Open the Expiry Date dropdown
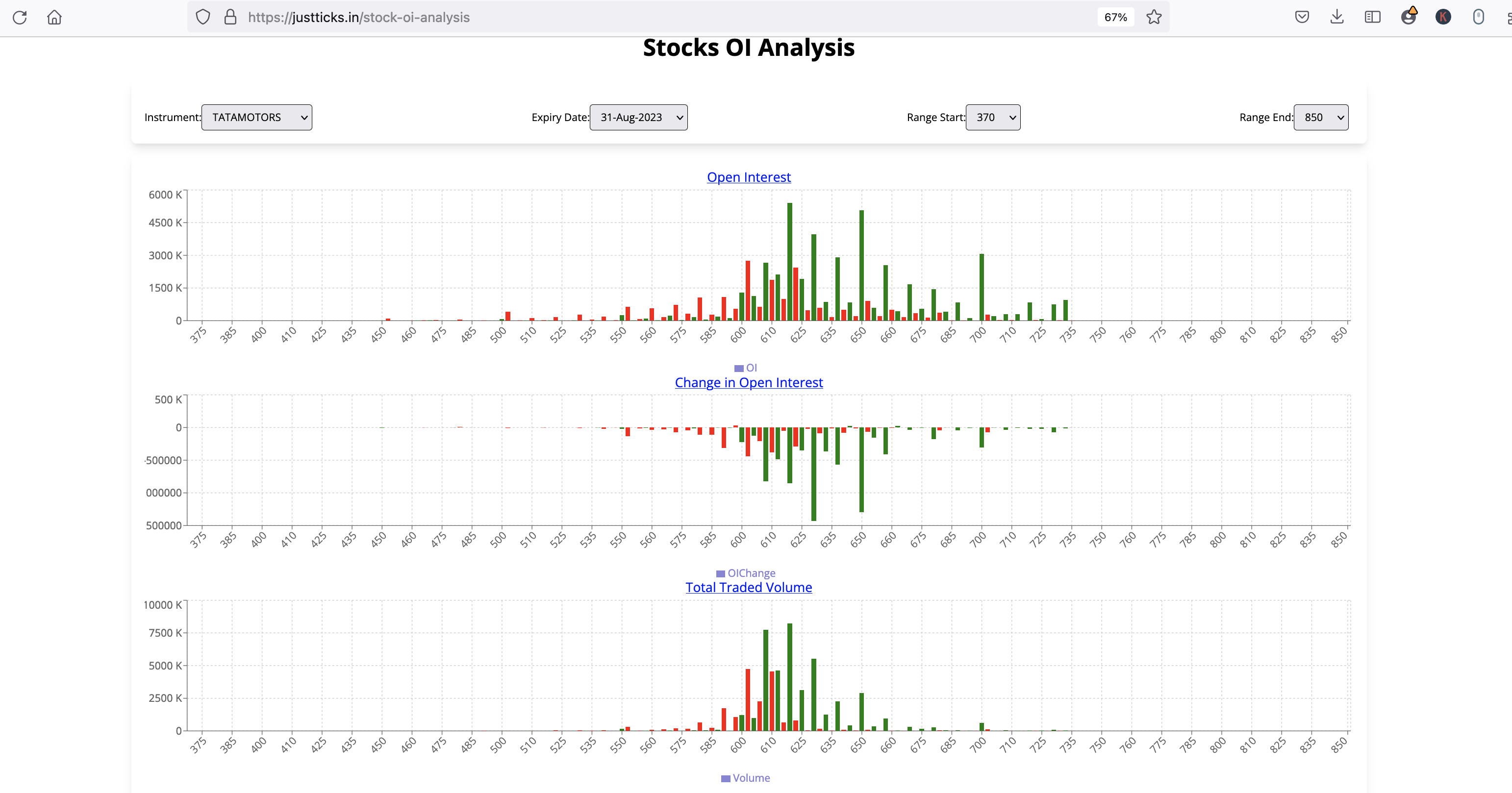Image resolution: width=1512 pixels, height=793 pixels. (x=639, y=118)
